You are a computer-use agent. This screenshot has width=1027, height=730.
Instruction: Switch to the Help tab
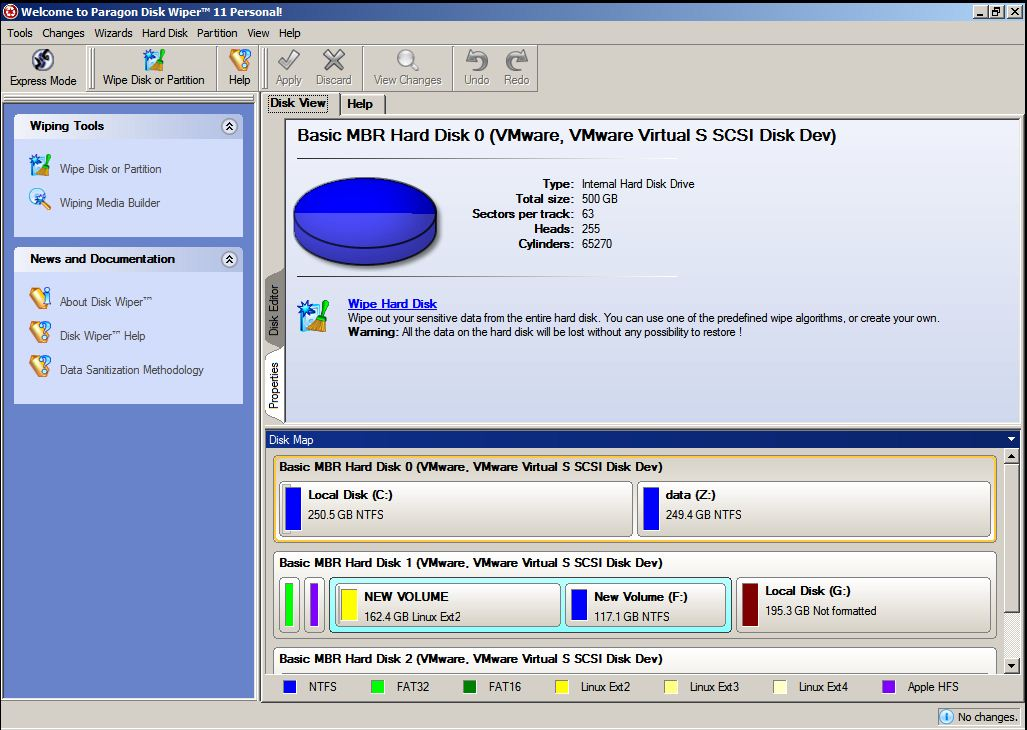click(360, 104)
